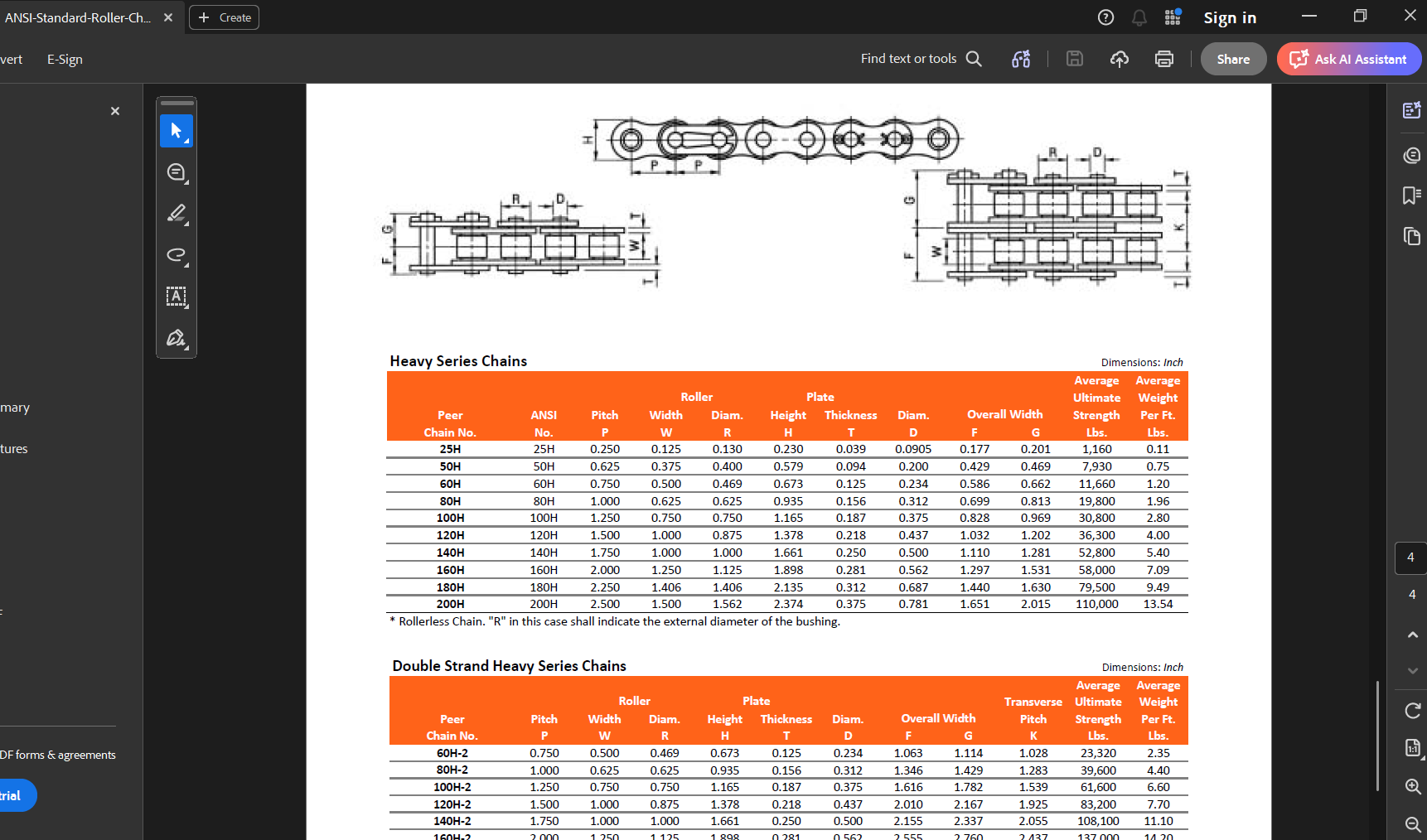1427x840 pixels.
Task: Click the Heavy Series Chains heading
Action: [x=458, y=361]
